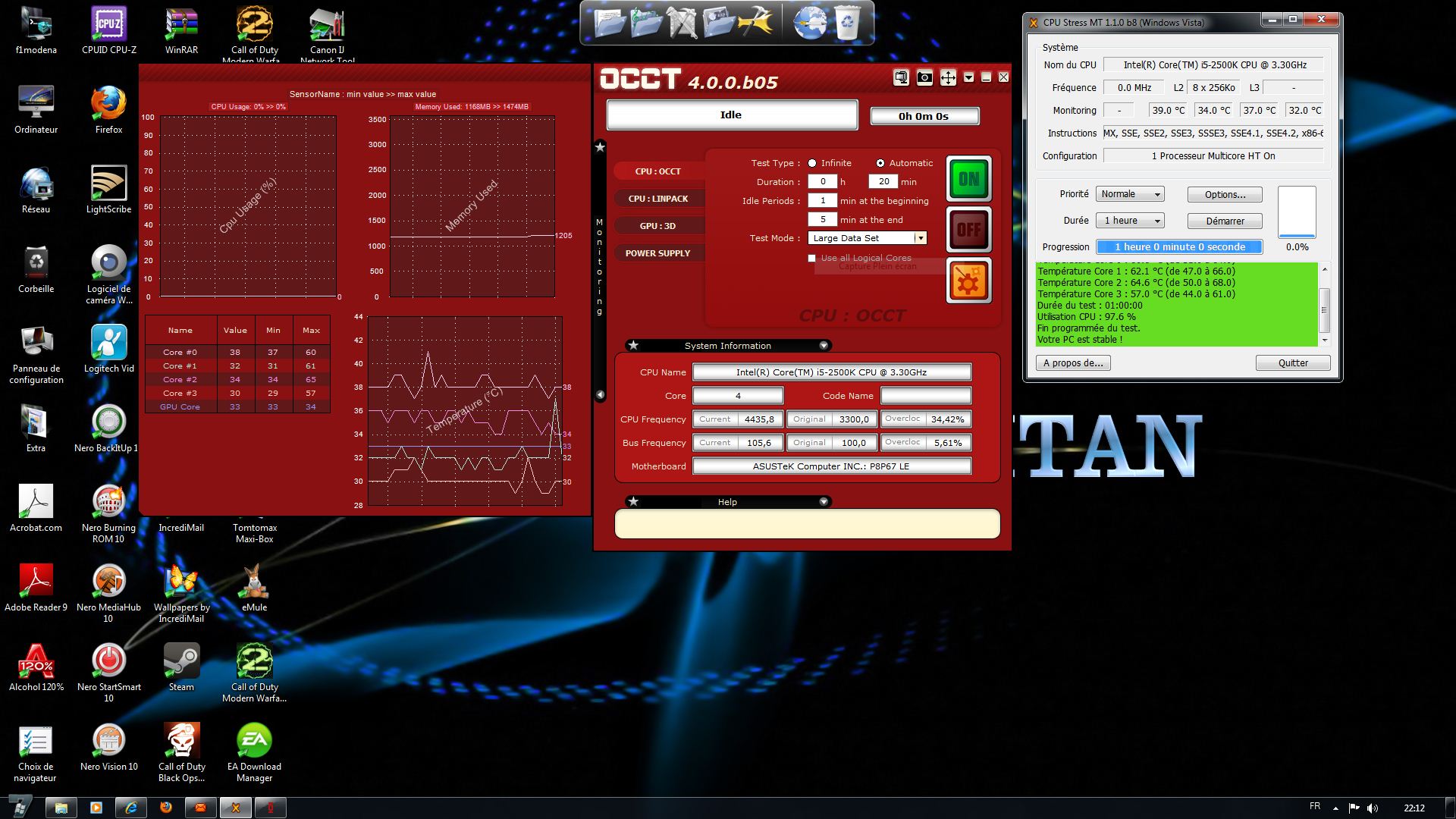Click the Duration minutes input field
Screen dimensions: 1456x819
[x=883, y=182]
